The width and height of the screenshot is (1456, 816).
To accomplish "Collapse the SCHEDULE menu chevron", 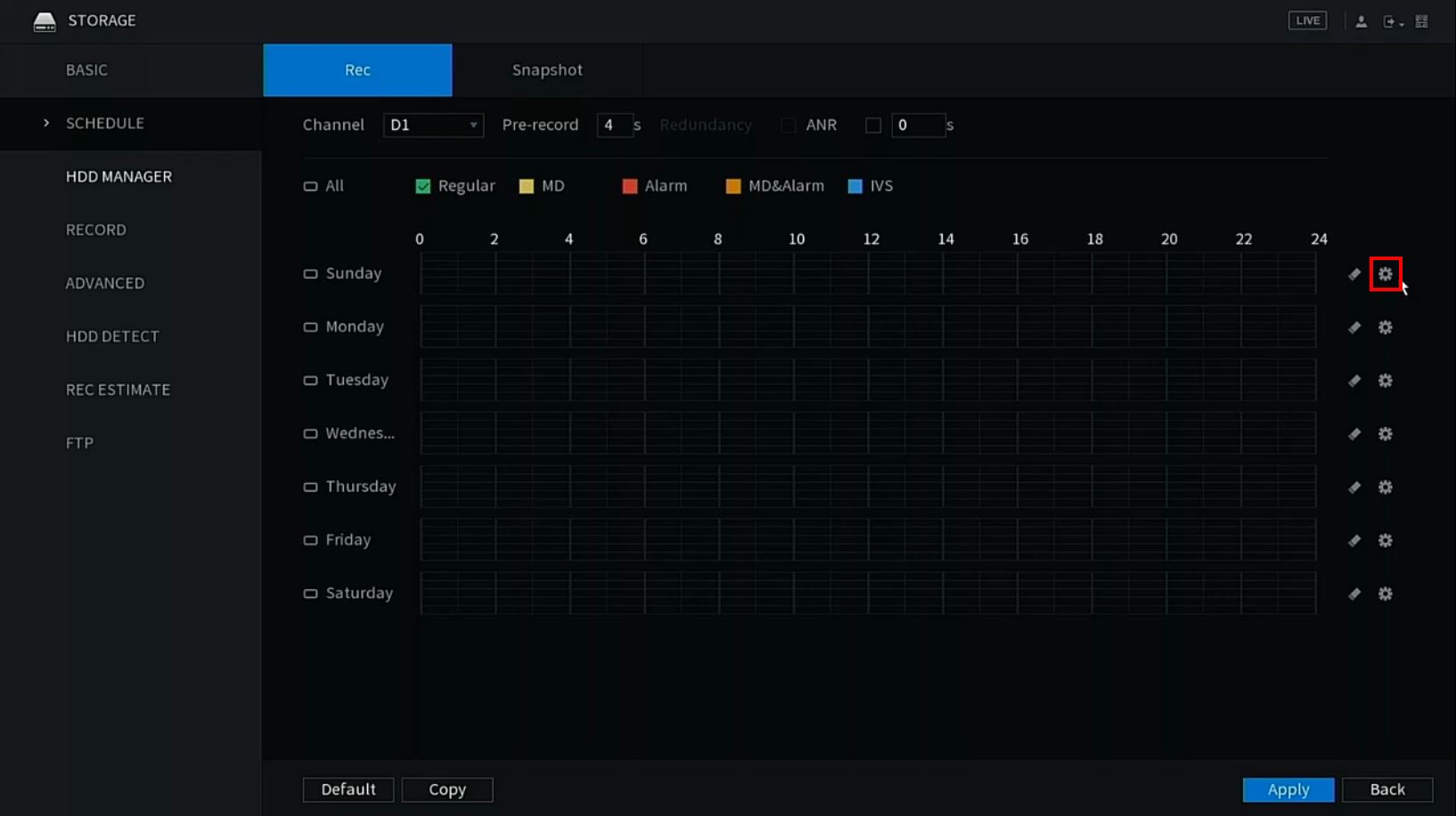I will [46, 123].
